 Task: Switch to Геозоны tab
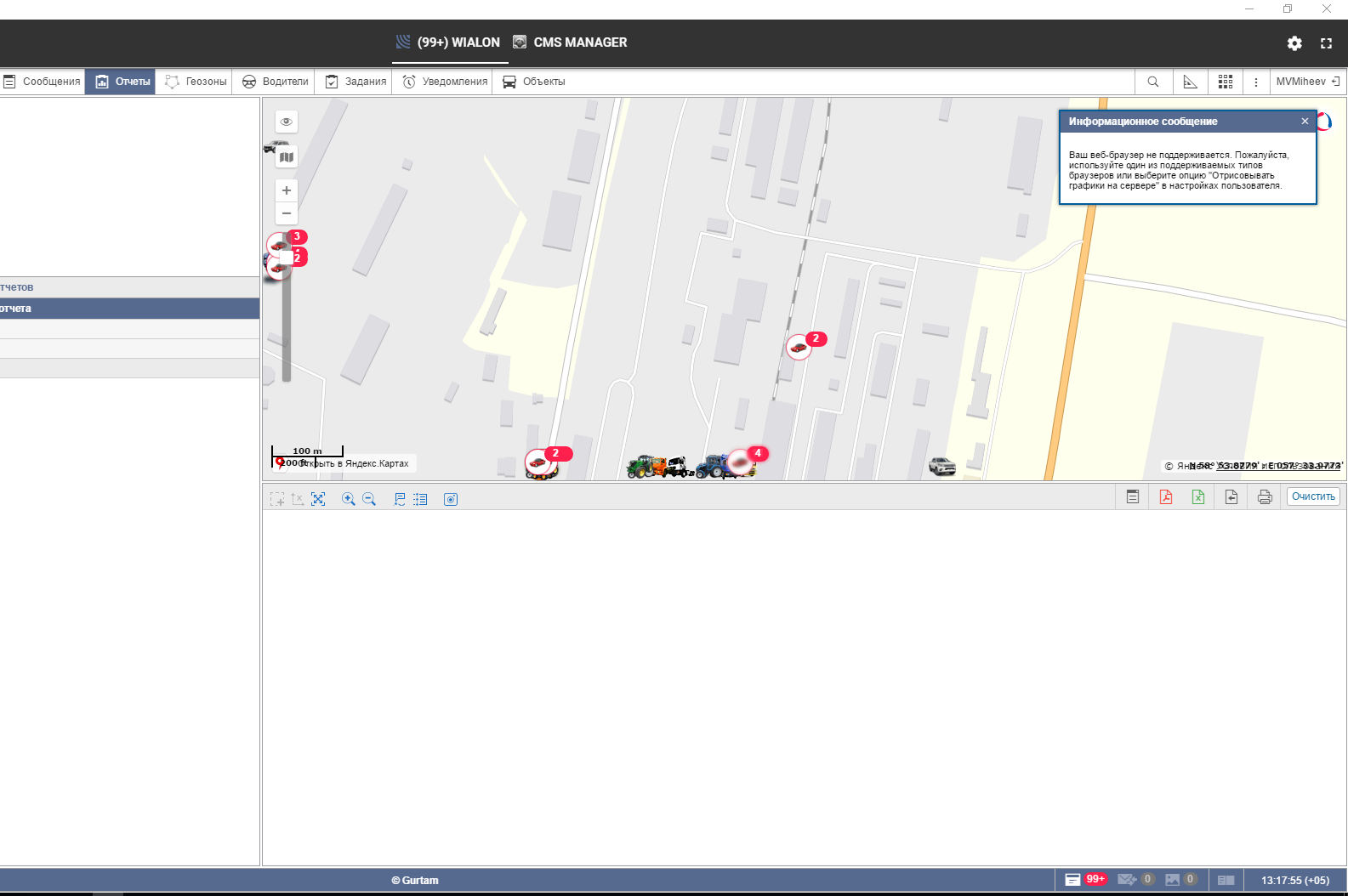(x=196, y=82)
